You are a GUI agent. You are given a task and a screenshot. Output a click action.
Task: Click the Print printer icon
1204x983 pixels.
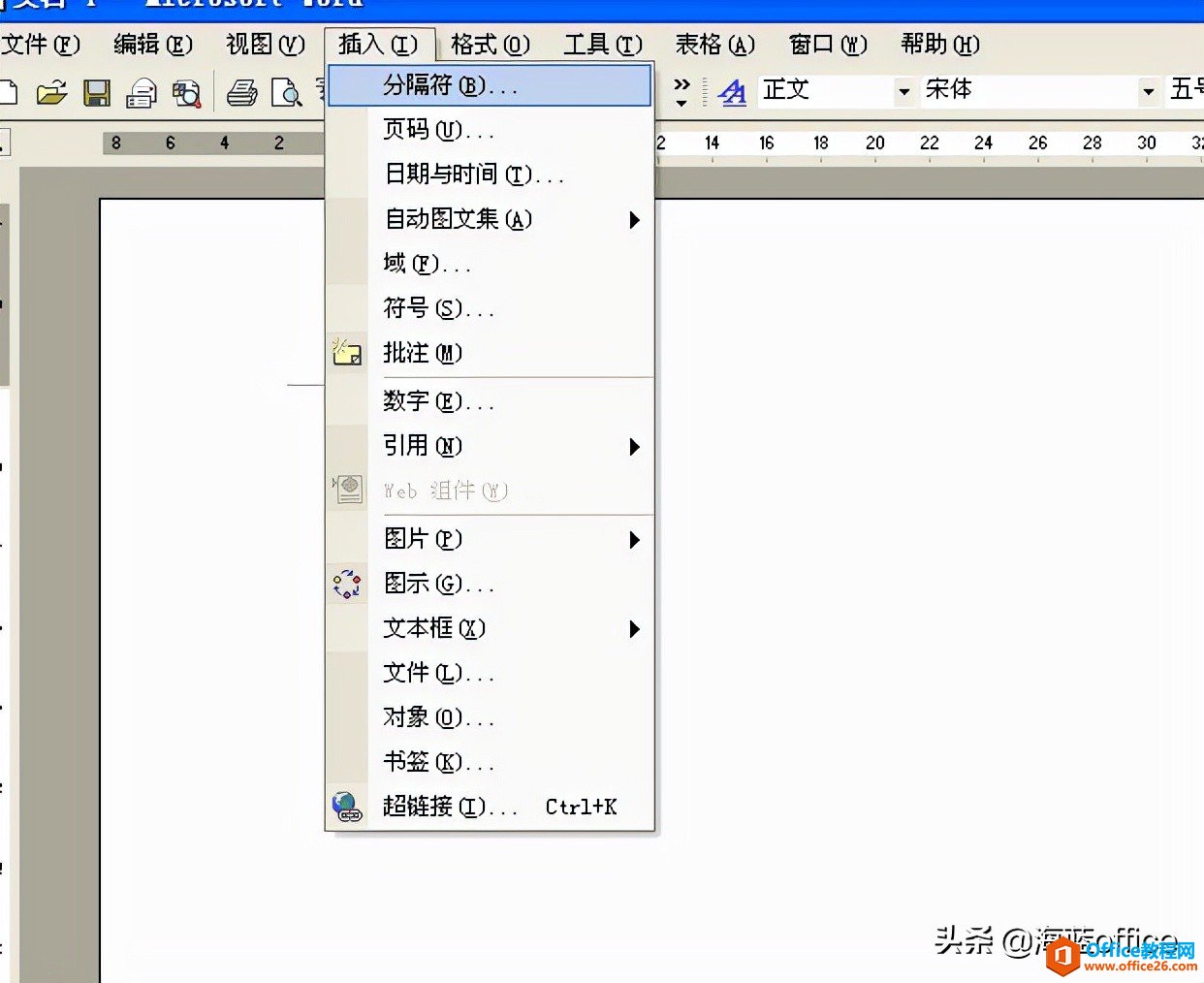pyautogui.click(x=241, y=93)
